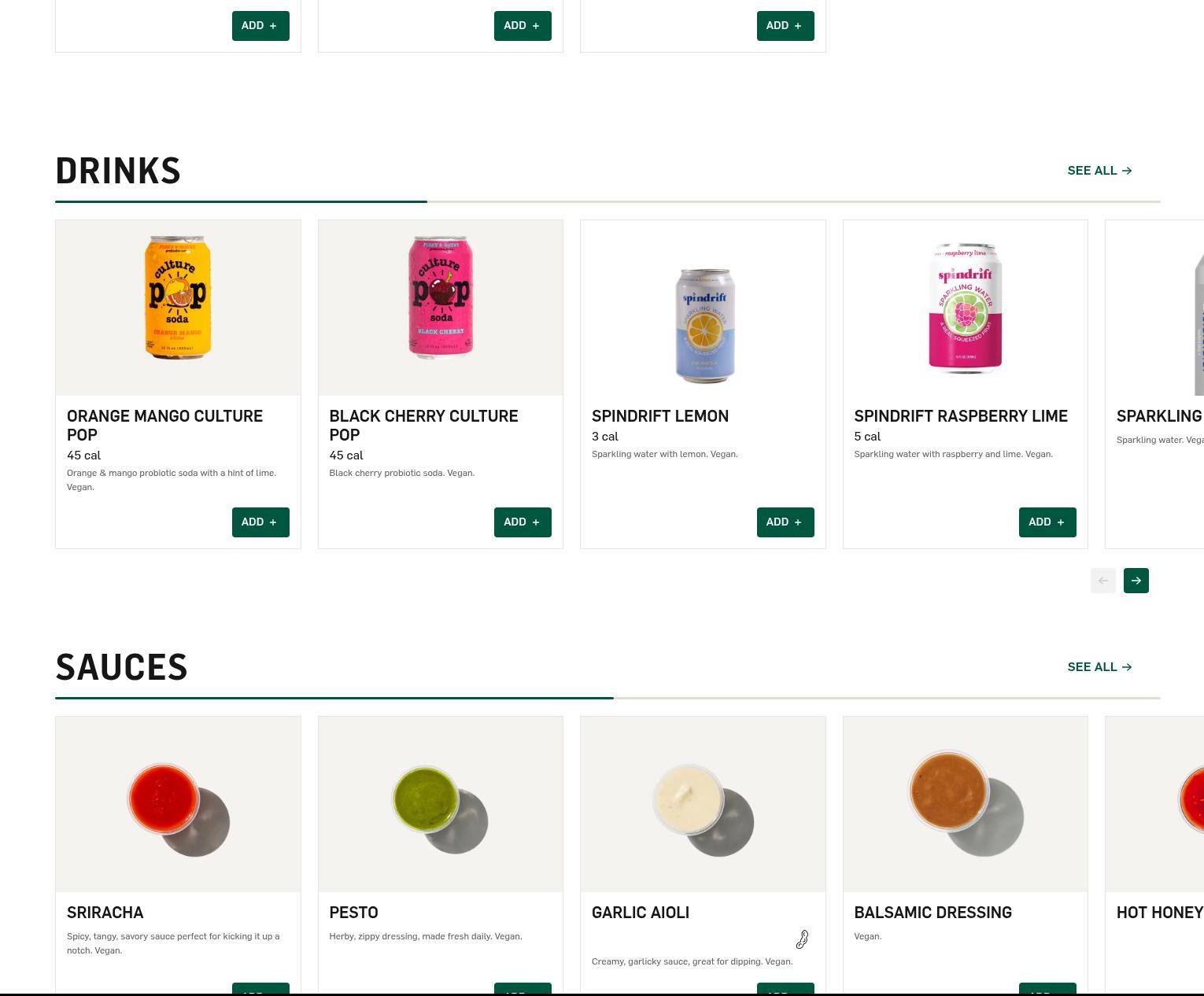
Task: Select the Spindrift Raspberry Lime can image
Action: [966, 308]
